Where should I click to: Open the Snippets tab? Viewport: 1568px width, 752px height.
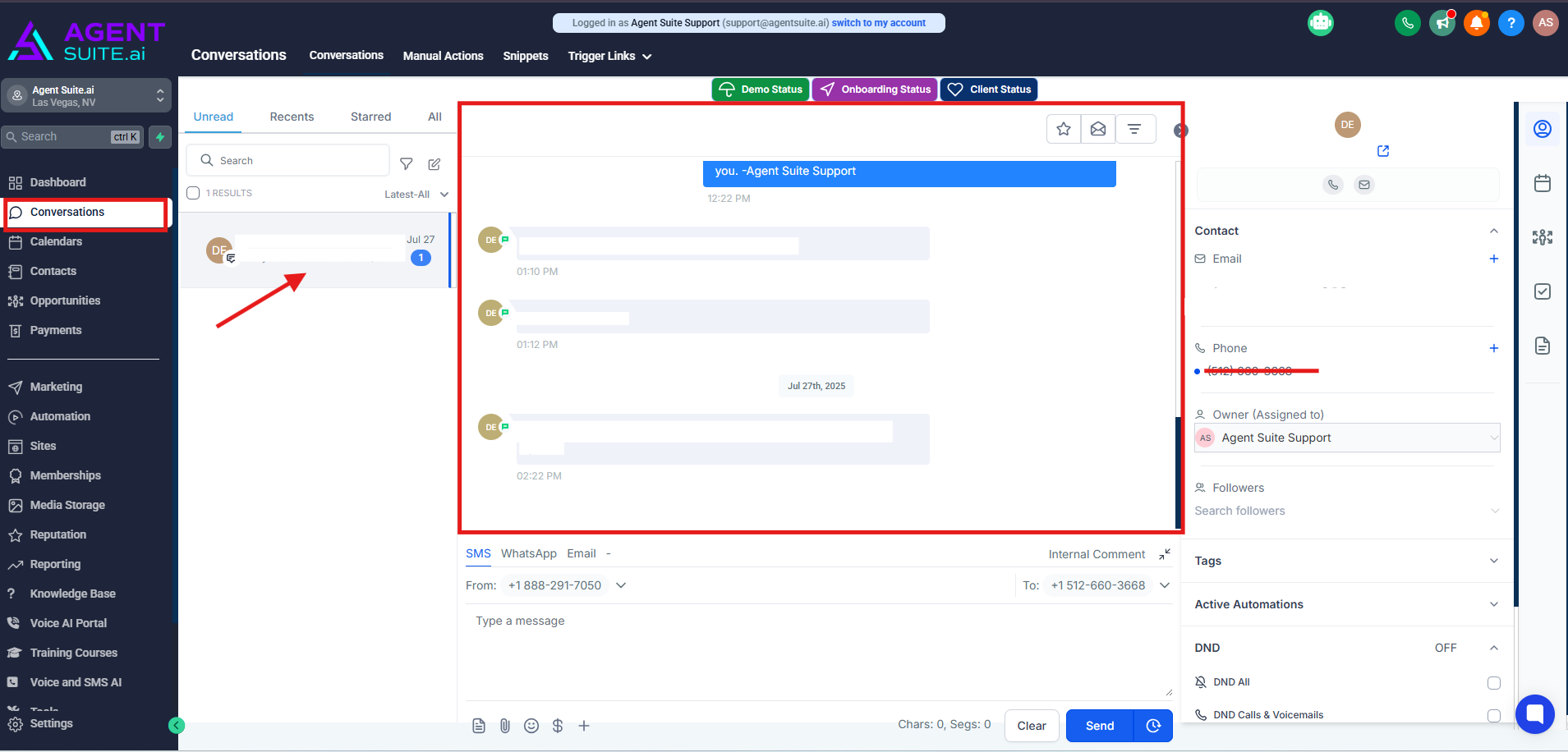526,56
